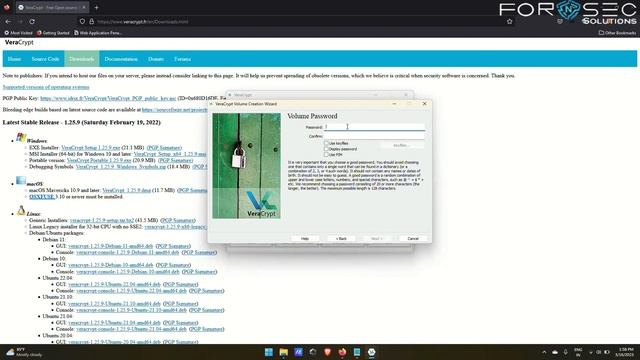Open the weather widget on taskbar

(24, 352)
